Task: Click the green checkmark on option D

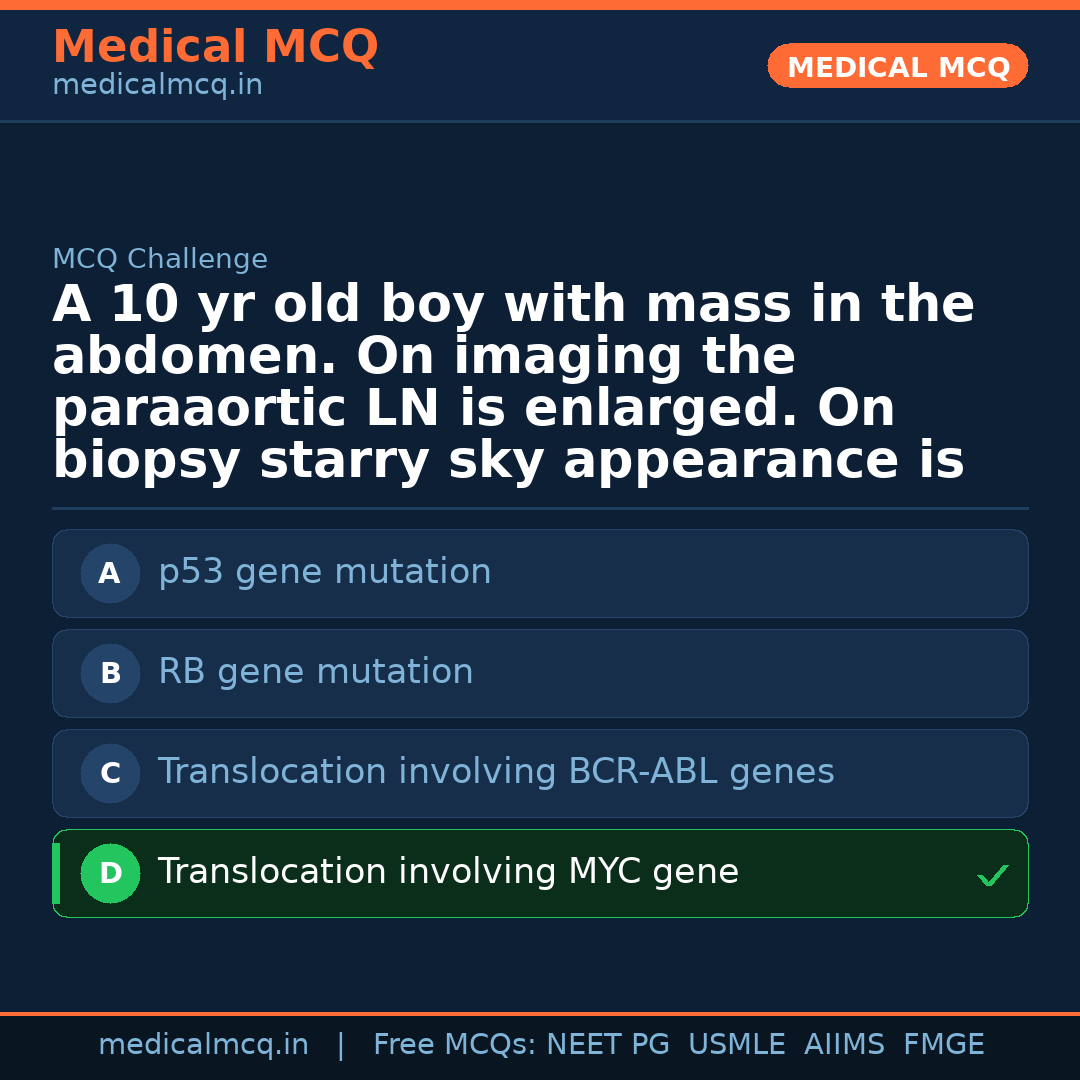Action: 992,876
